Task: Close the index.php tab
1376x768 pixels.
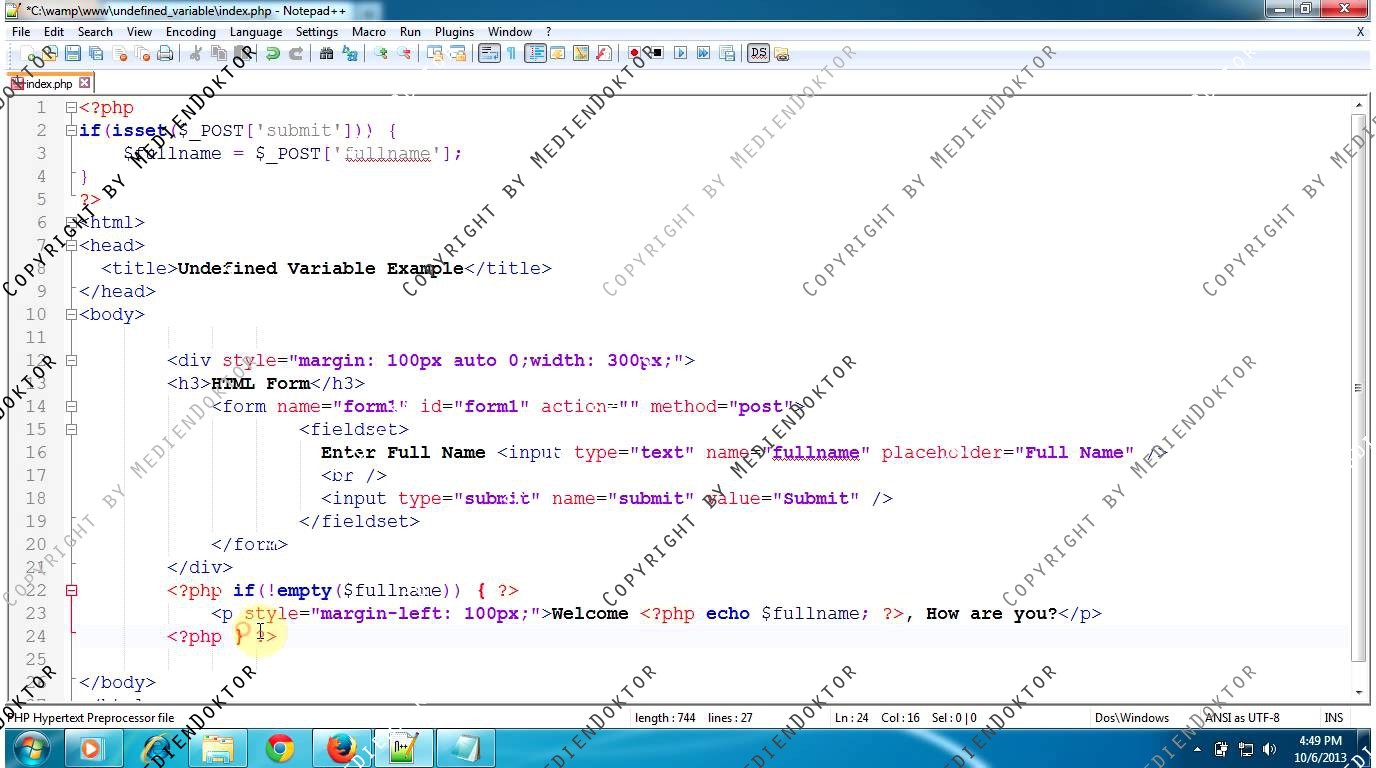Action: point(85,83)
